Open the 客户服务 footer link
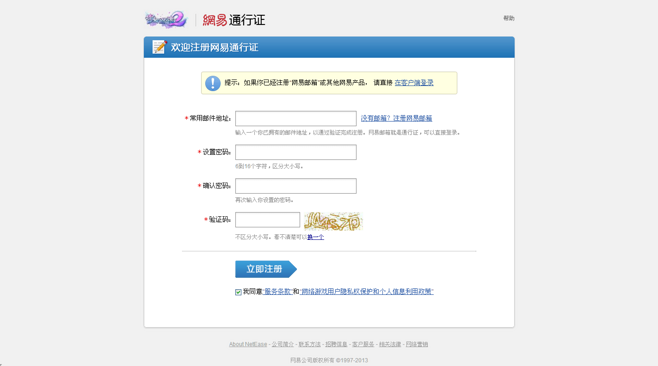The height and width of the screenshot is (366, 658). click(363, 344)
